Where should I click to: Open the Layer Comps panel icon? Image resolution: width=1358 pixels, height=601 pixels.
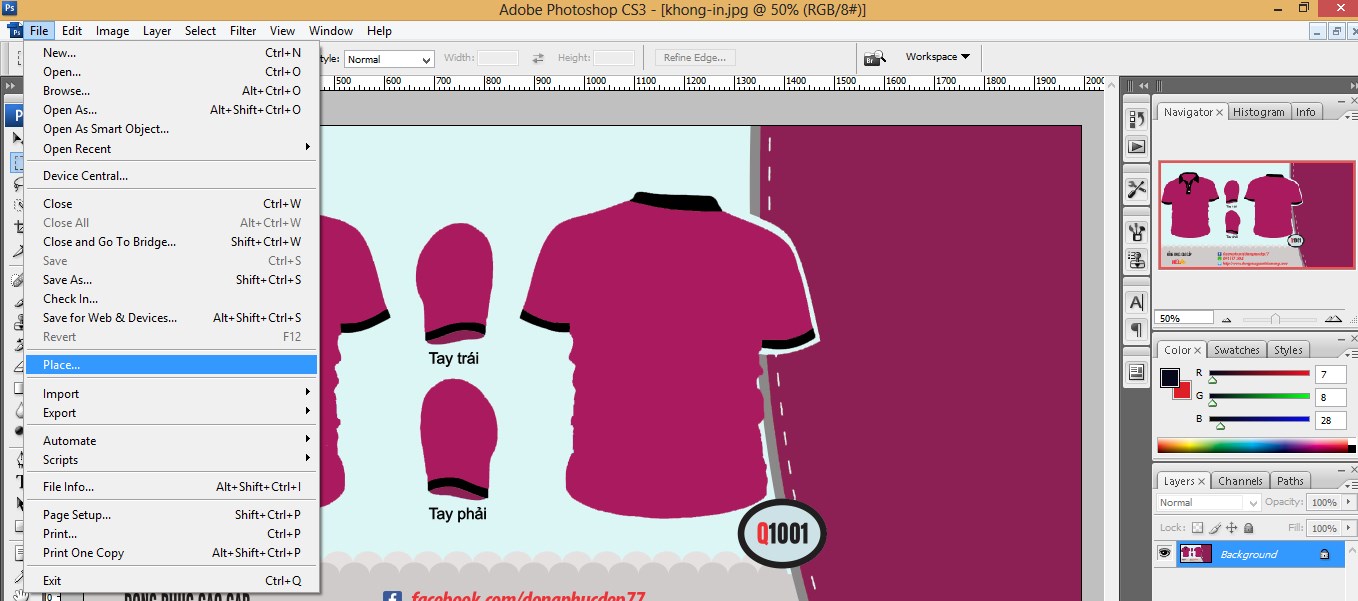click(x=1136, y=372)
